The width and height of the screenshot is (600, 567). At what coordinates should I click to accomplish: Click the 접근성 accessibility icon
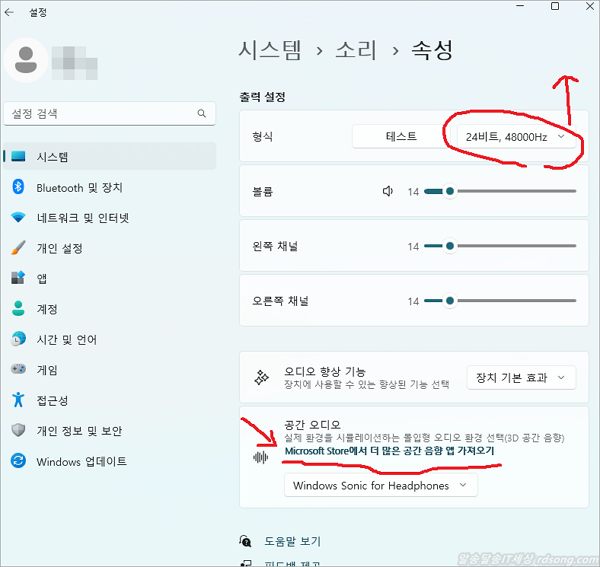(17, 400)
